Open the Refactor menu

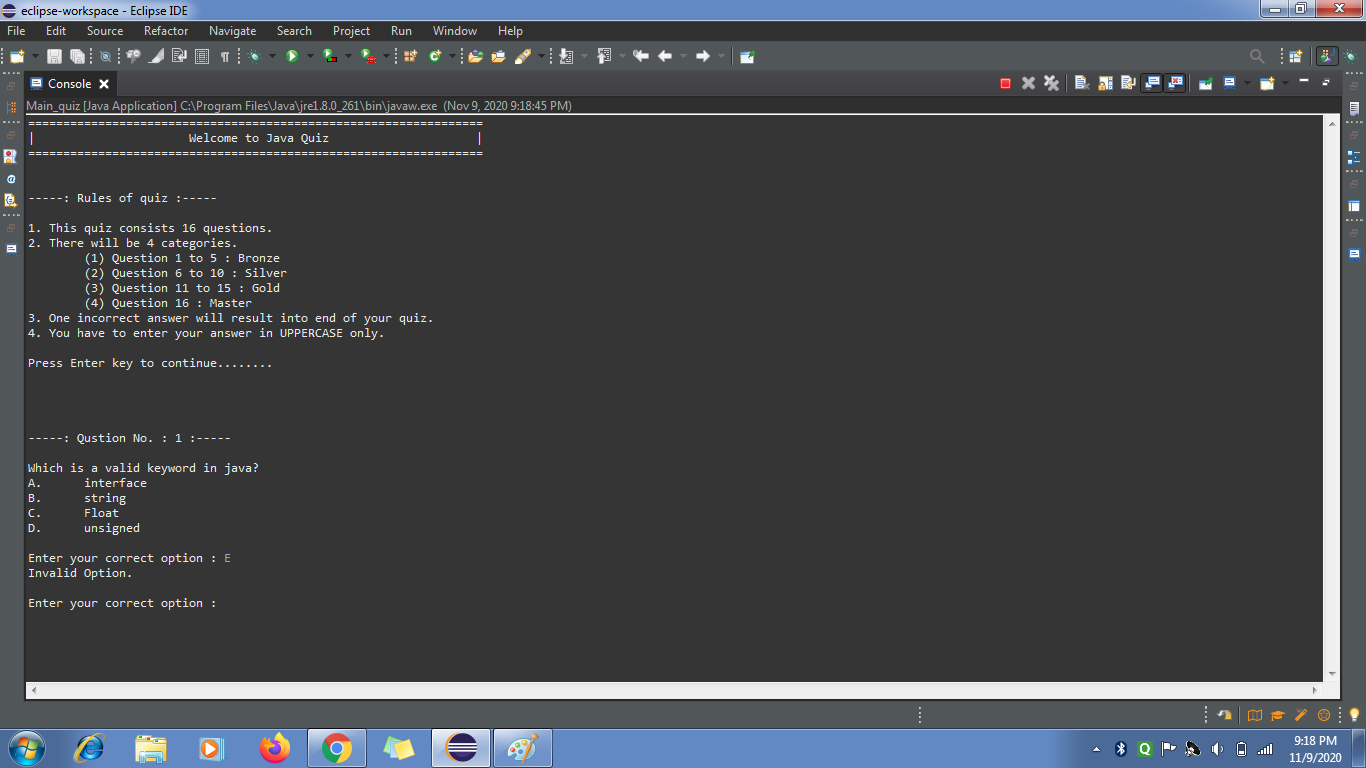click(x=165, y=31)
